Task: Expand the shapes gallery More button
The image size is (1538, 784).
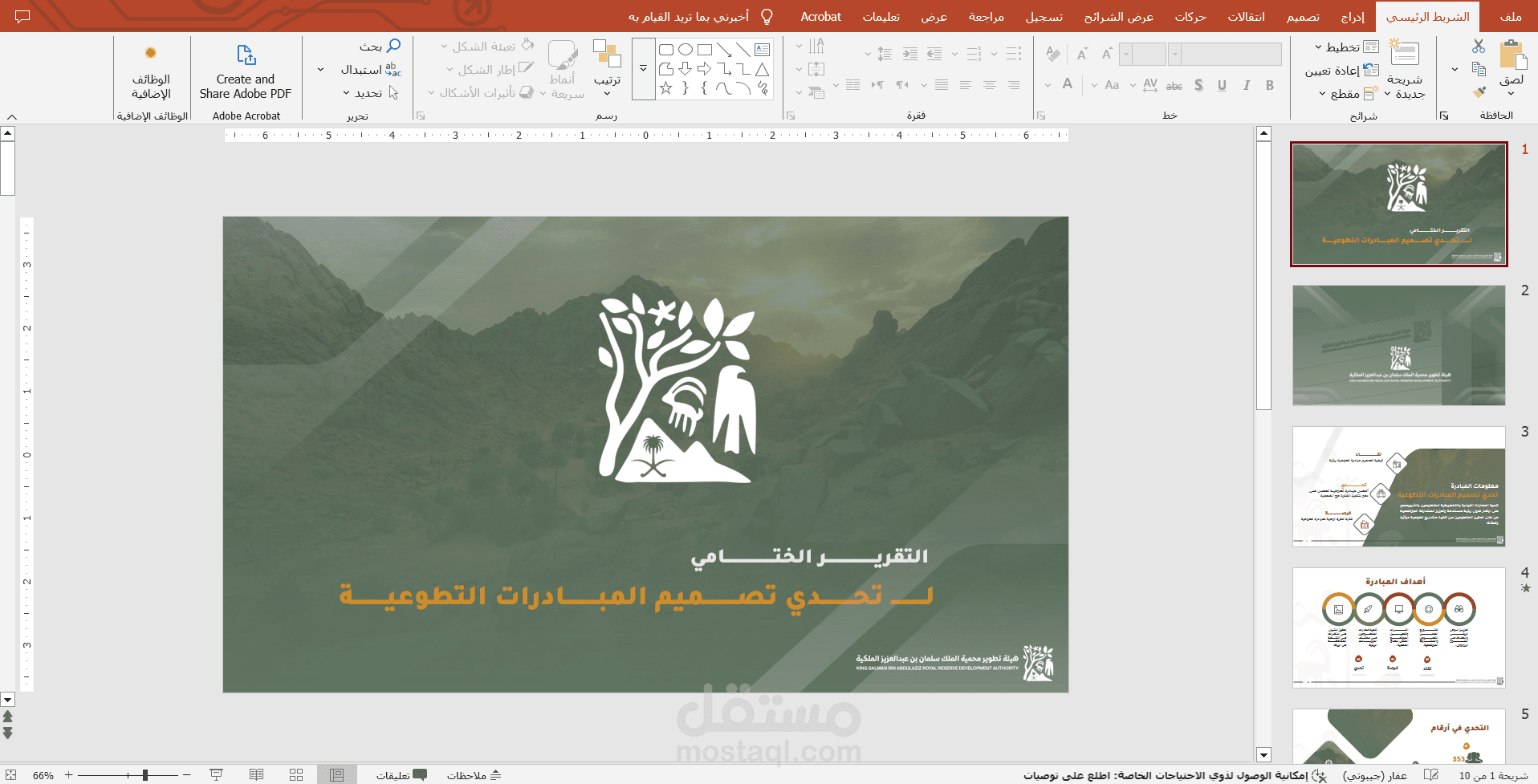Action: [643, 69]
